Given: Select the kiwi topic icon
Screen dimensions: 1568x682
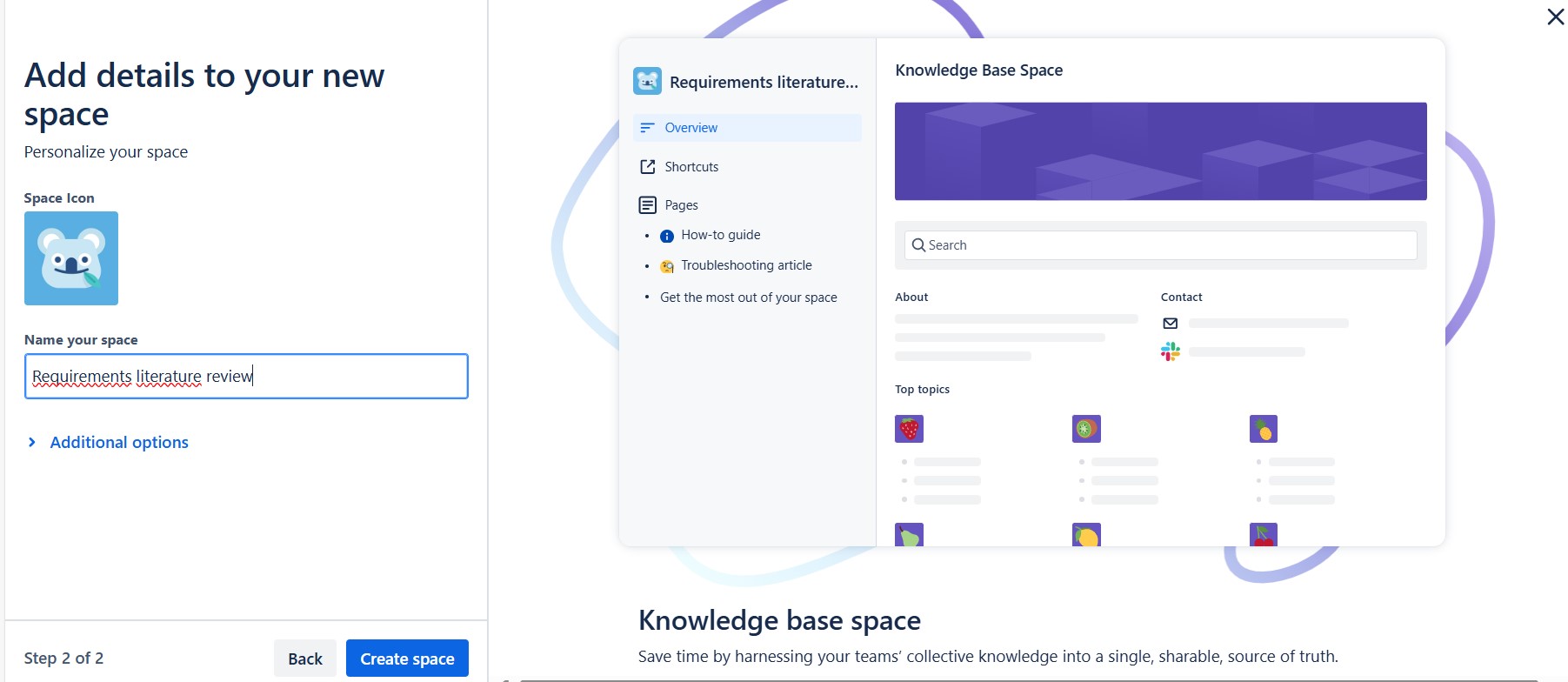Looking at the screenshot, I should [x=1086, y=429].
